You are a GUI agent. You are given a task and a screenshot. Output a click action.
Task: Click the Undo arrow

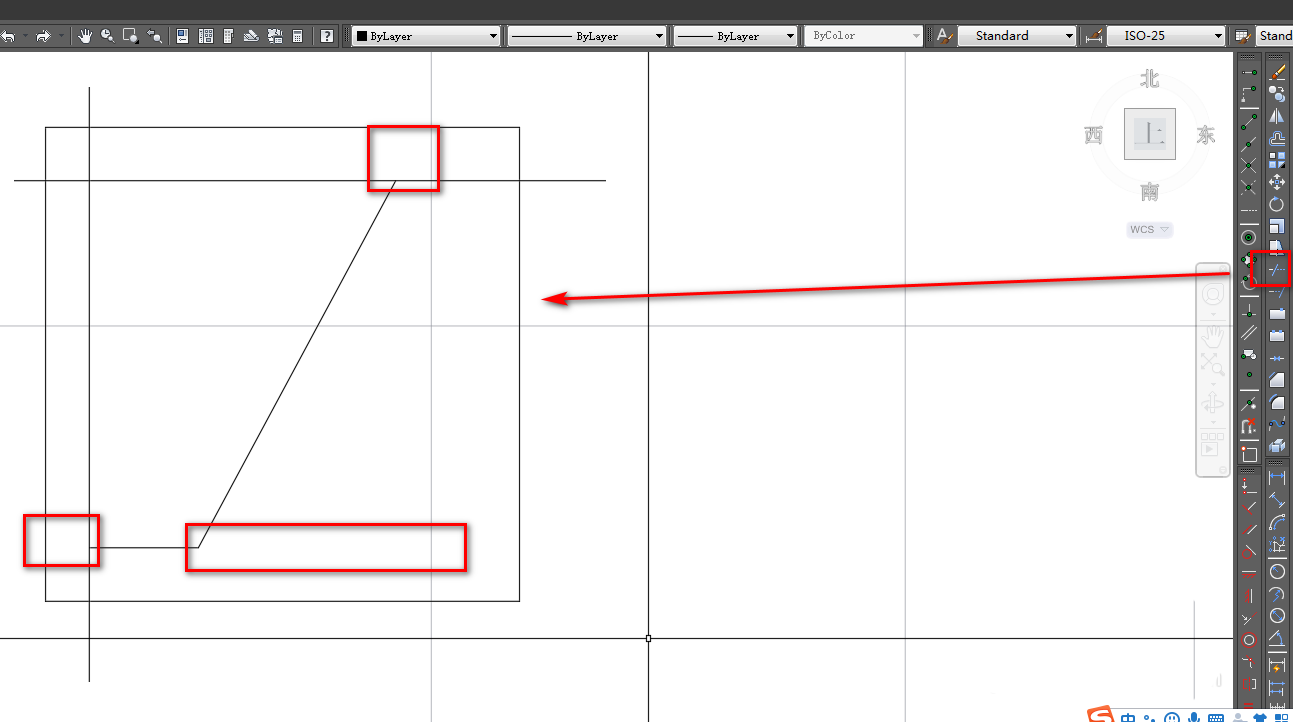pyautogui.click(x=8, y=36)
